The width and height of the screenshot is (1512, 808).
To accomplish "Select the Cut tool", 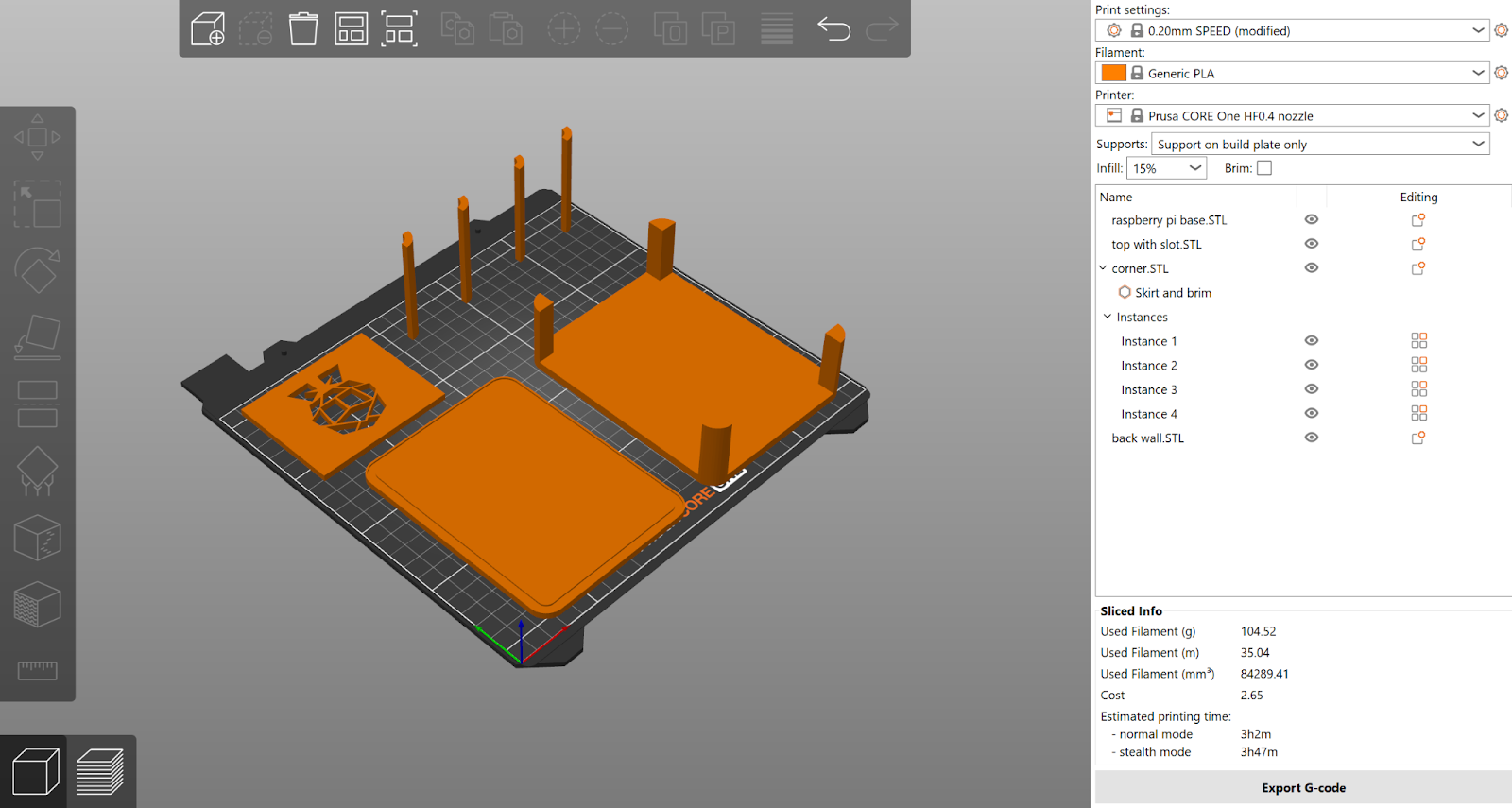I will click(37, 404).
